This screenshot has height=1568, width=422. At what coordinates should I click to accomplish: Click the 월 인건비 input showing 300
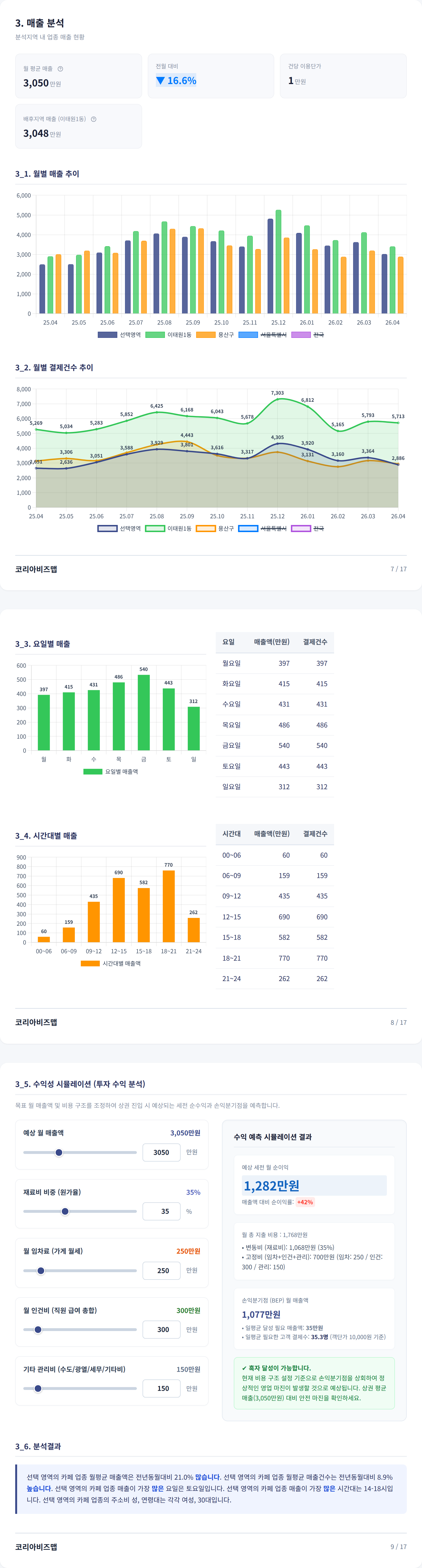tap(161, 1329)
